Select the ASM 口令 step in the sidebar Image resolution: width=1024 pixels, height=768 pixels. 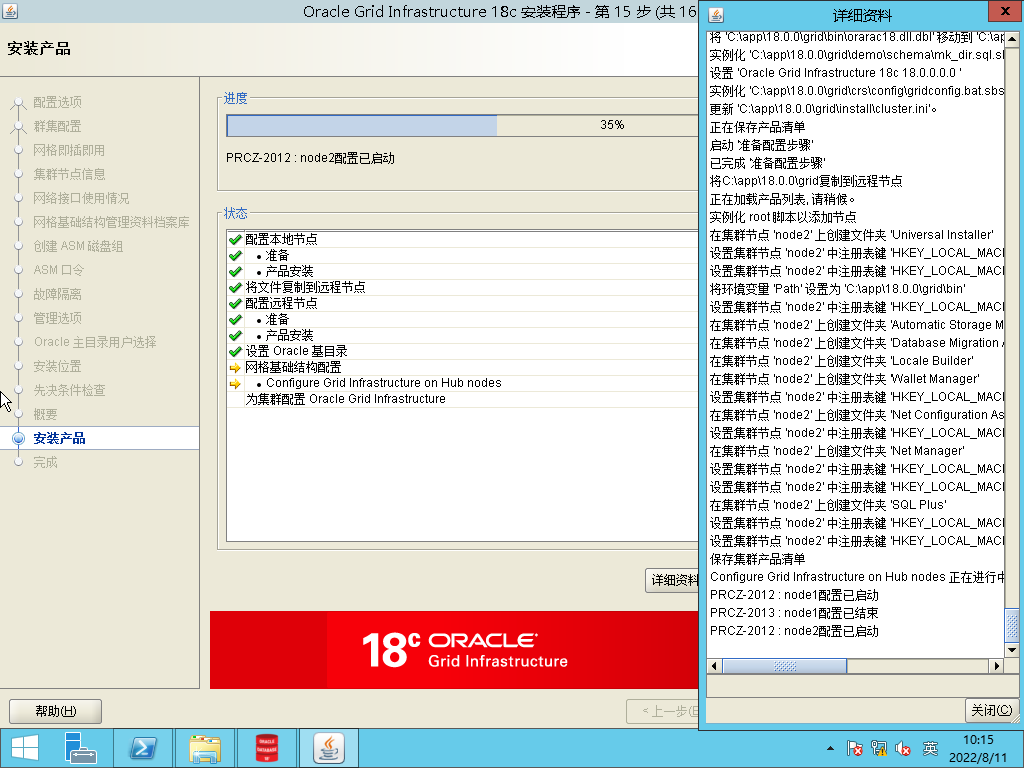coord(58,270)
